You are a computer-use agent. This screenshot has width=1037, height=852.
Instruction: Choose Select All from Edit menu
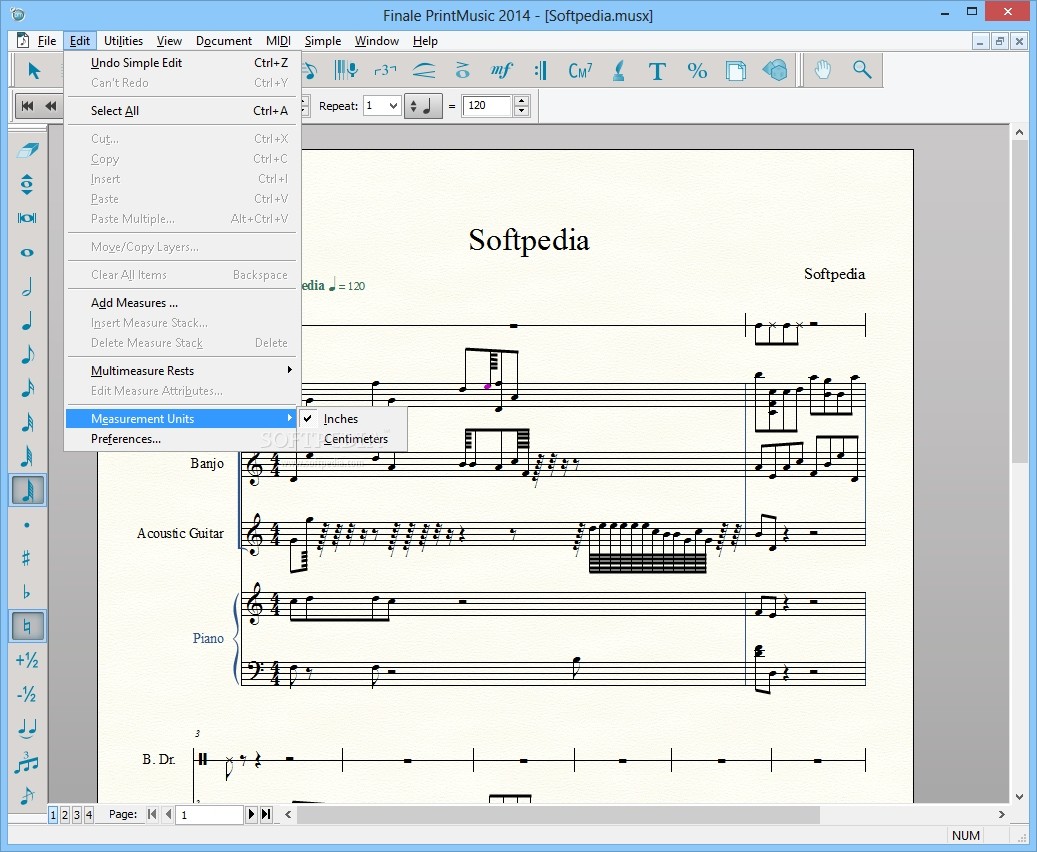[181, 110]
